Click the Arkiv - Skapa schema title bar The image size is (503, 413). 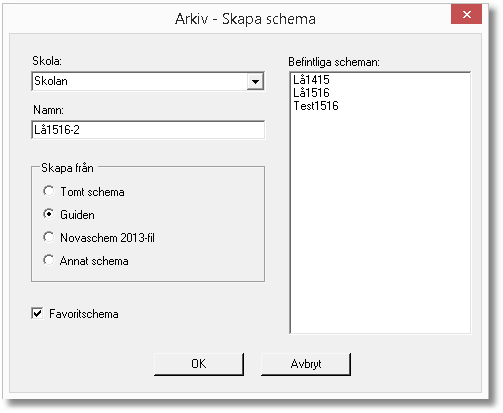[245, 19]
